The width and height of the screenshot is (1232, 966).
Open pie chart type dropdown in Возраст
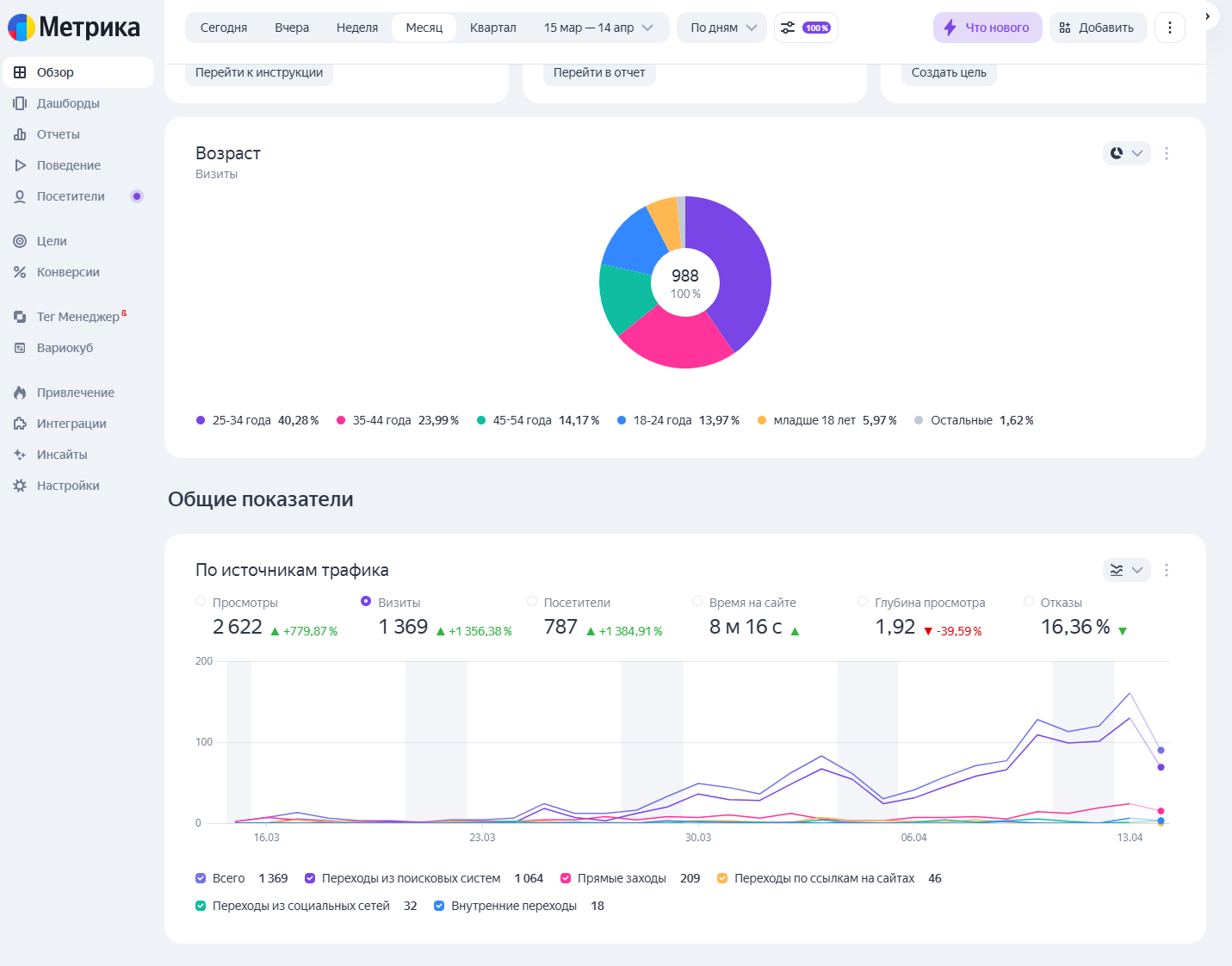1126,153
